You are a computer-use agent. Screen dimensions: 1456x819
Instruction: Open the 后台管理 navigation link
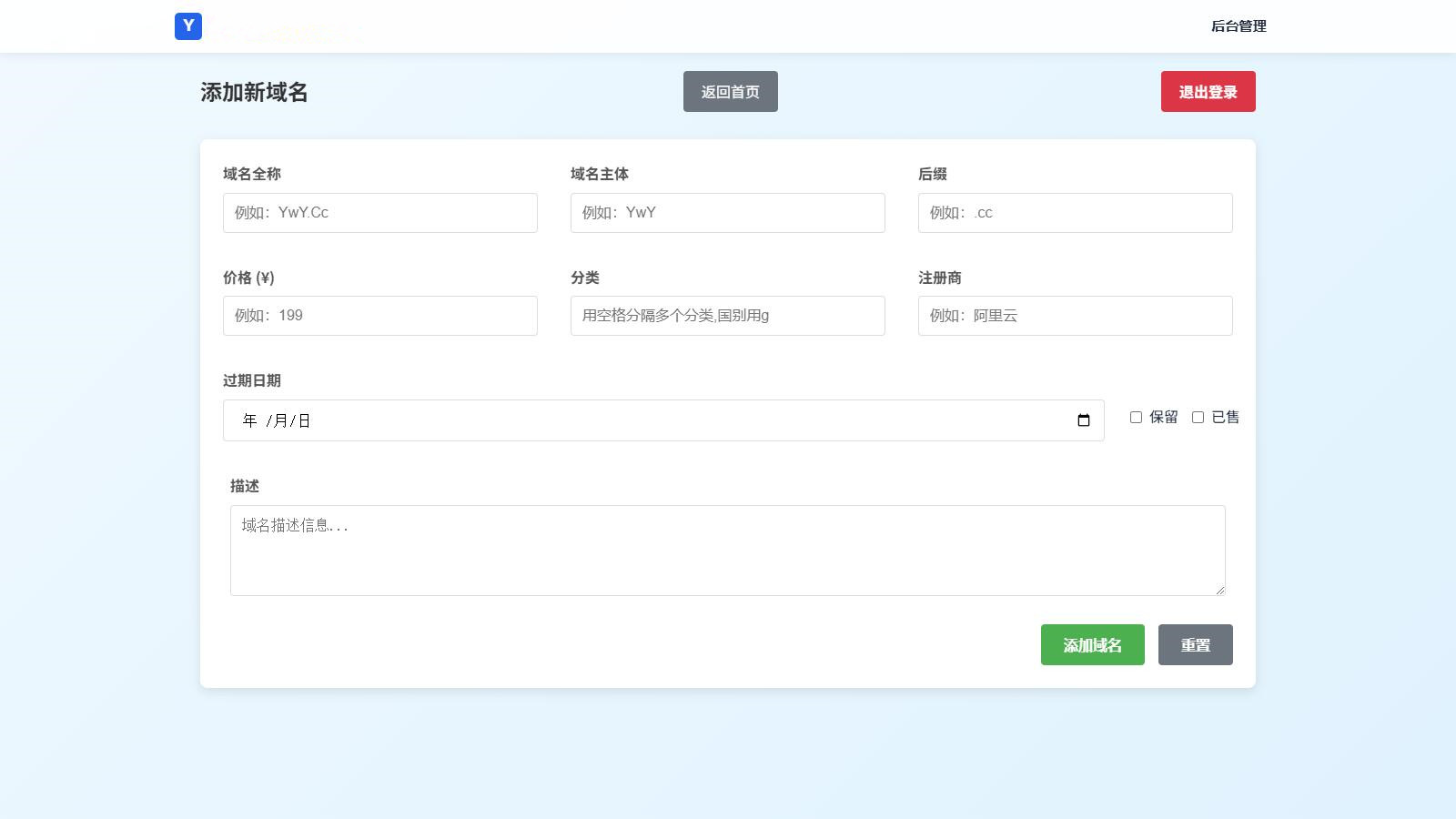click(1238, 26)
